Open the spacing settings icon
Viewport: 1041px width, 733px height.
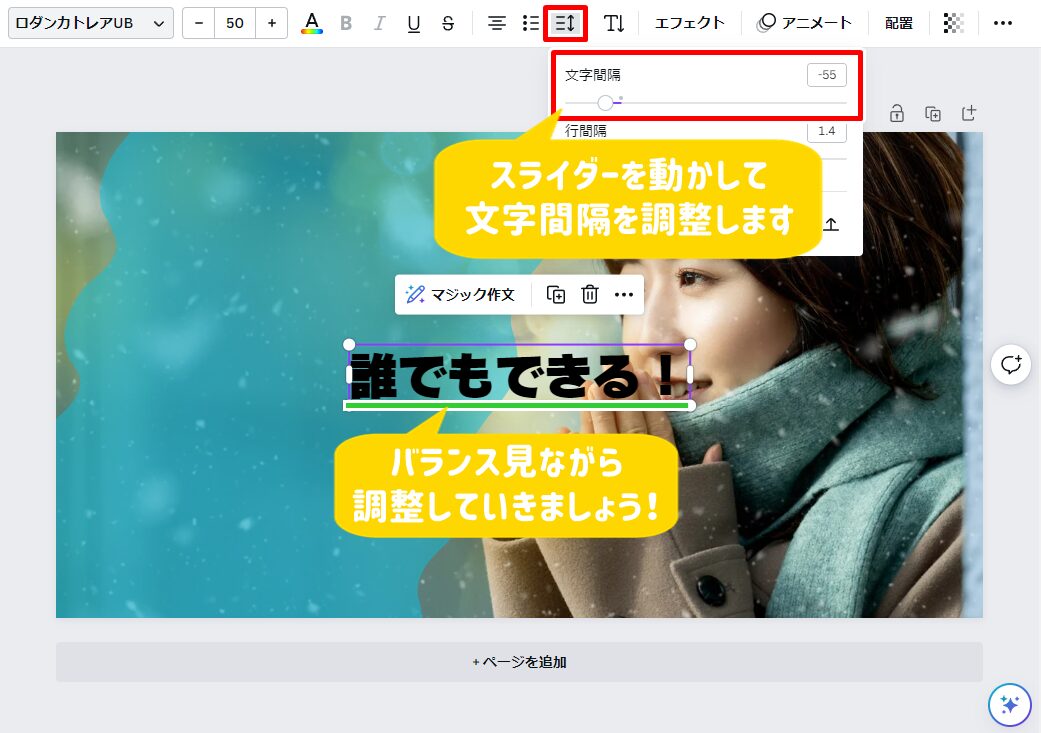pyautogui.click(x=566, y=23)
